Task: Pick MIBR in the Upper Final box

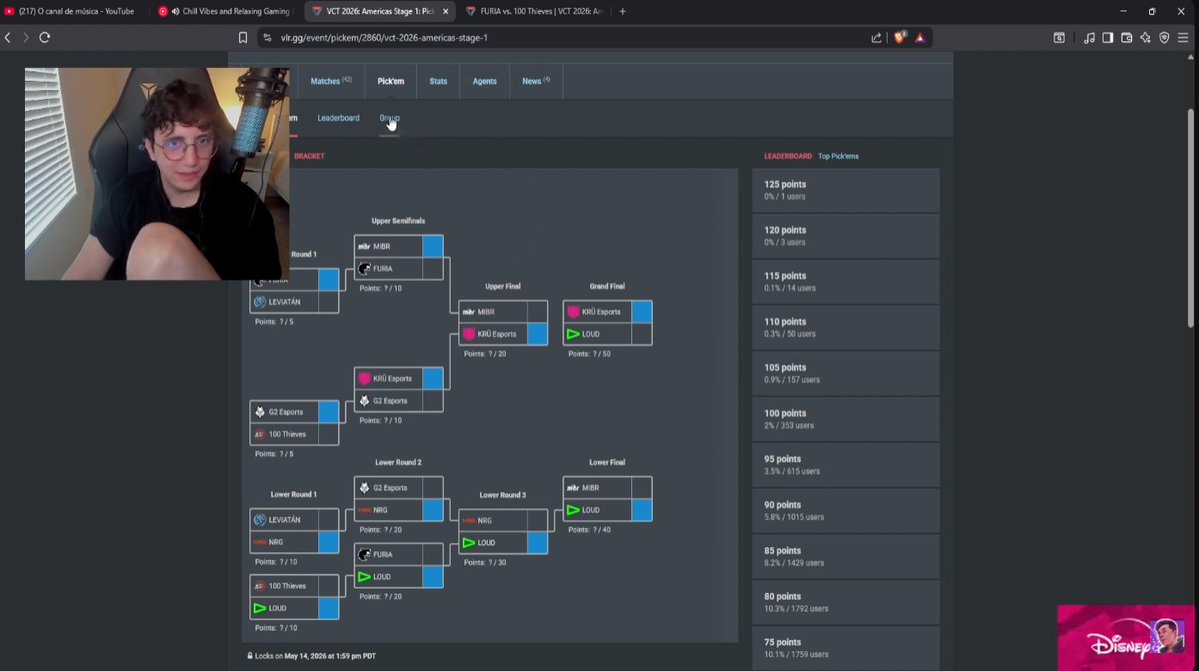Action: point(502,312)
